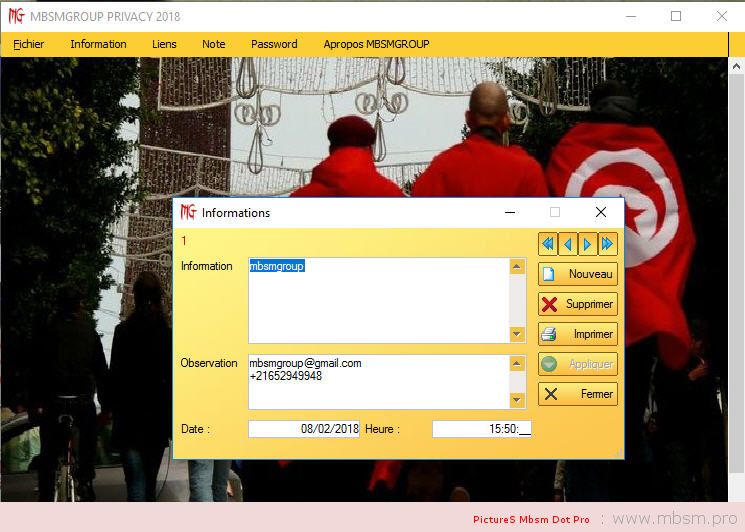Open the Liens menu
Image resolution: width=745 pixels, height=532 pixels.
[x=164, y=44]
